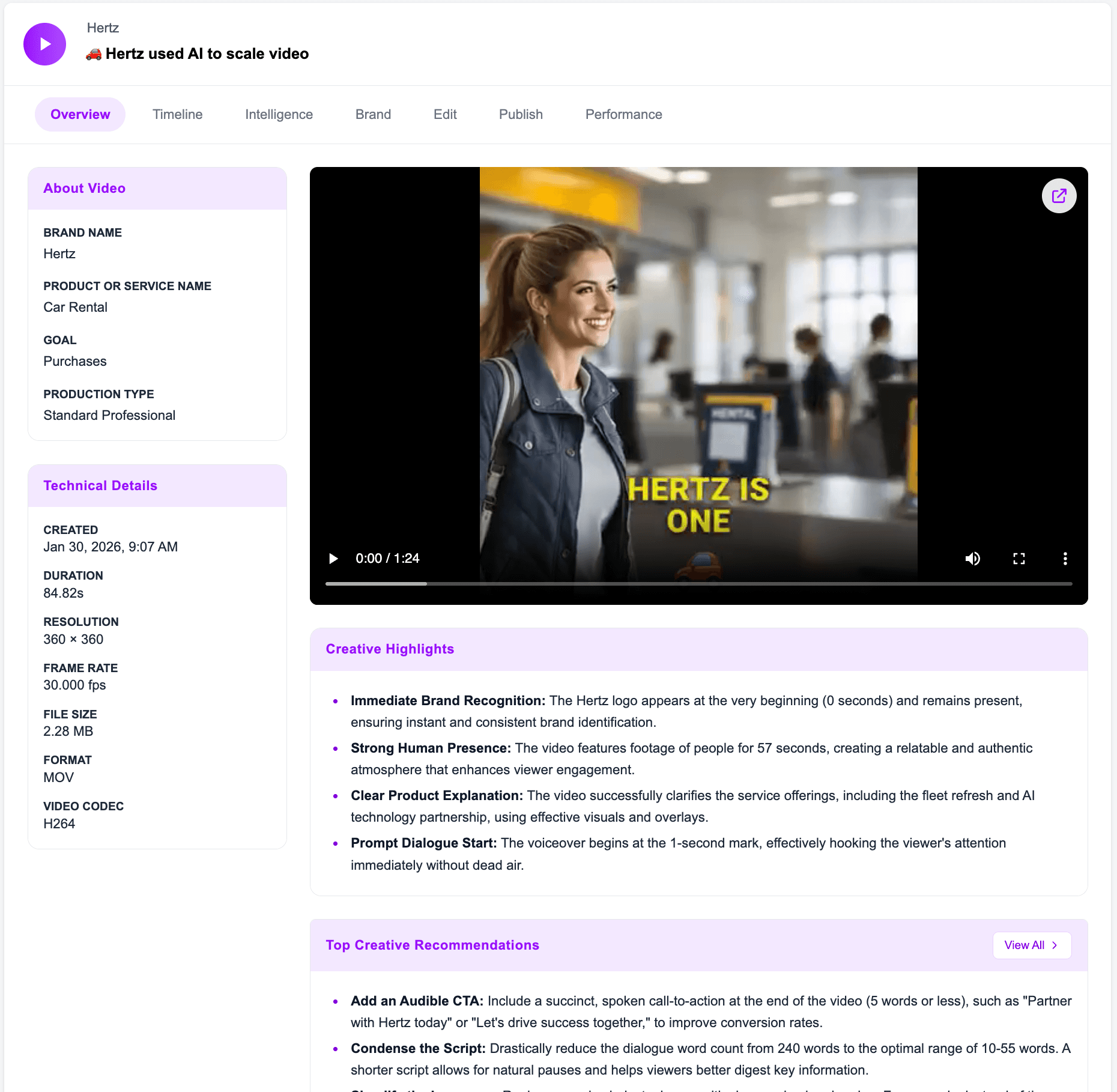Click the chevron arrow in View All

click(x=1055, y=945)
